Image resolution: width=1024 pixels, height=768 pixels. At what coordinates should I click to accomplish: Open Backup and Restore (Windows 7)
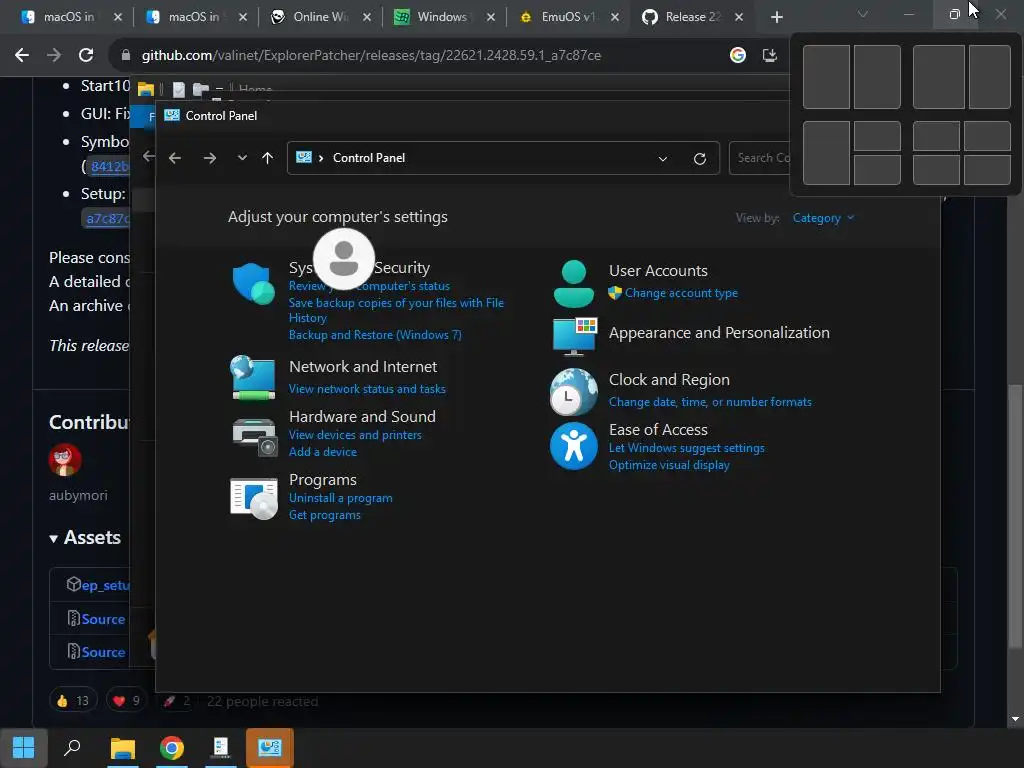375,335
